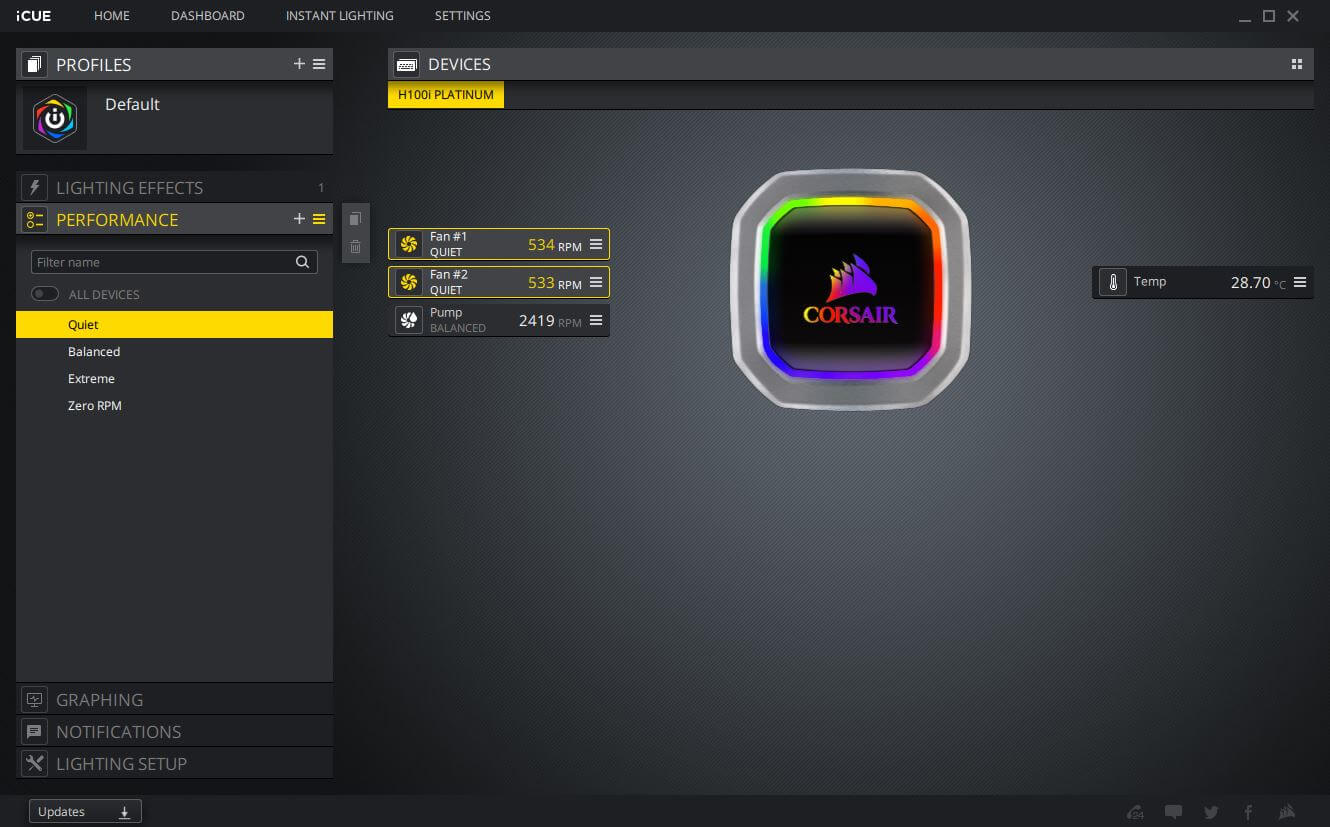Open the Facebook link icon
This screenshot has height=827, width=1330.
[1248, 812]
